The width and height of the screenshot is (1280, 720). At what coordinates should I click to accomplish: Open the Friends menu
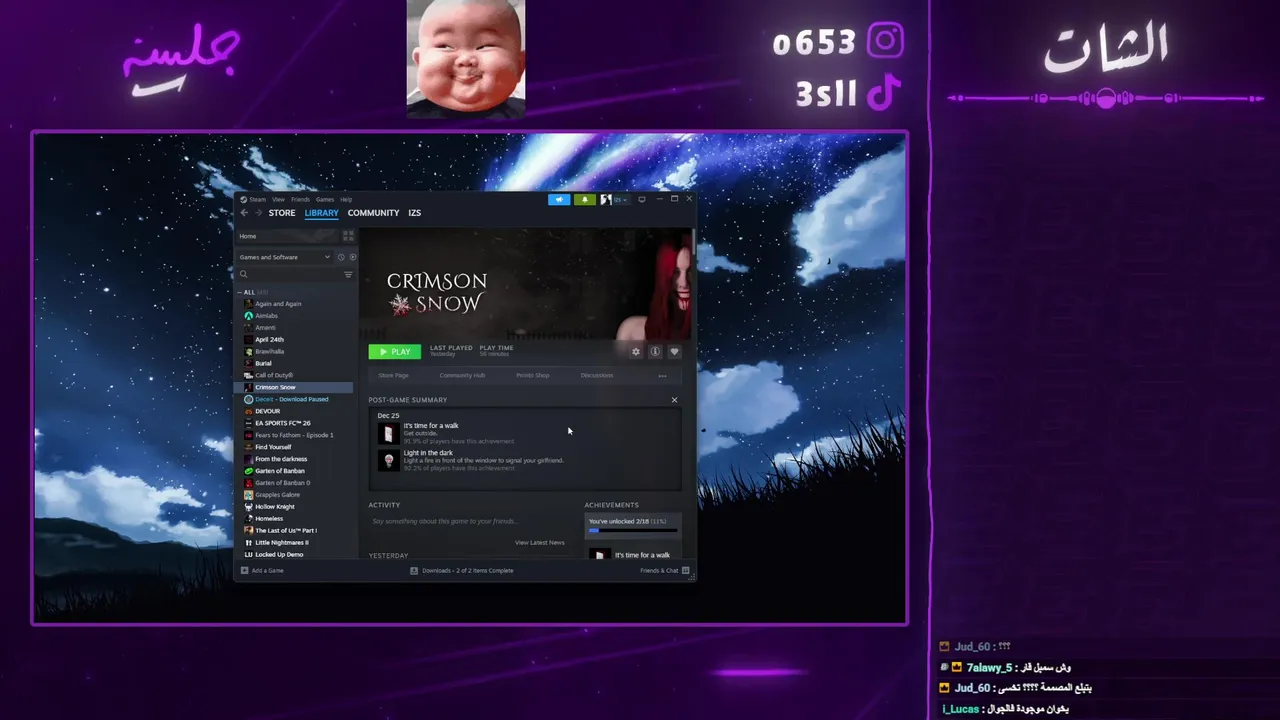click(300, 199)
